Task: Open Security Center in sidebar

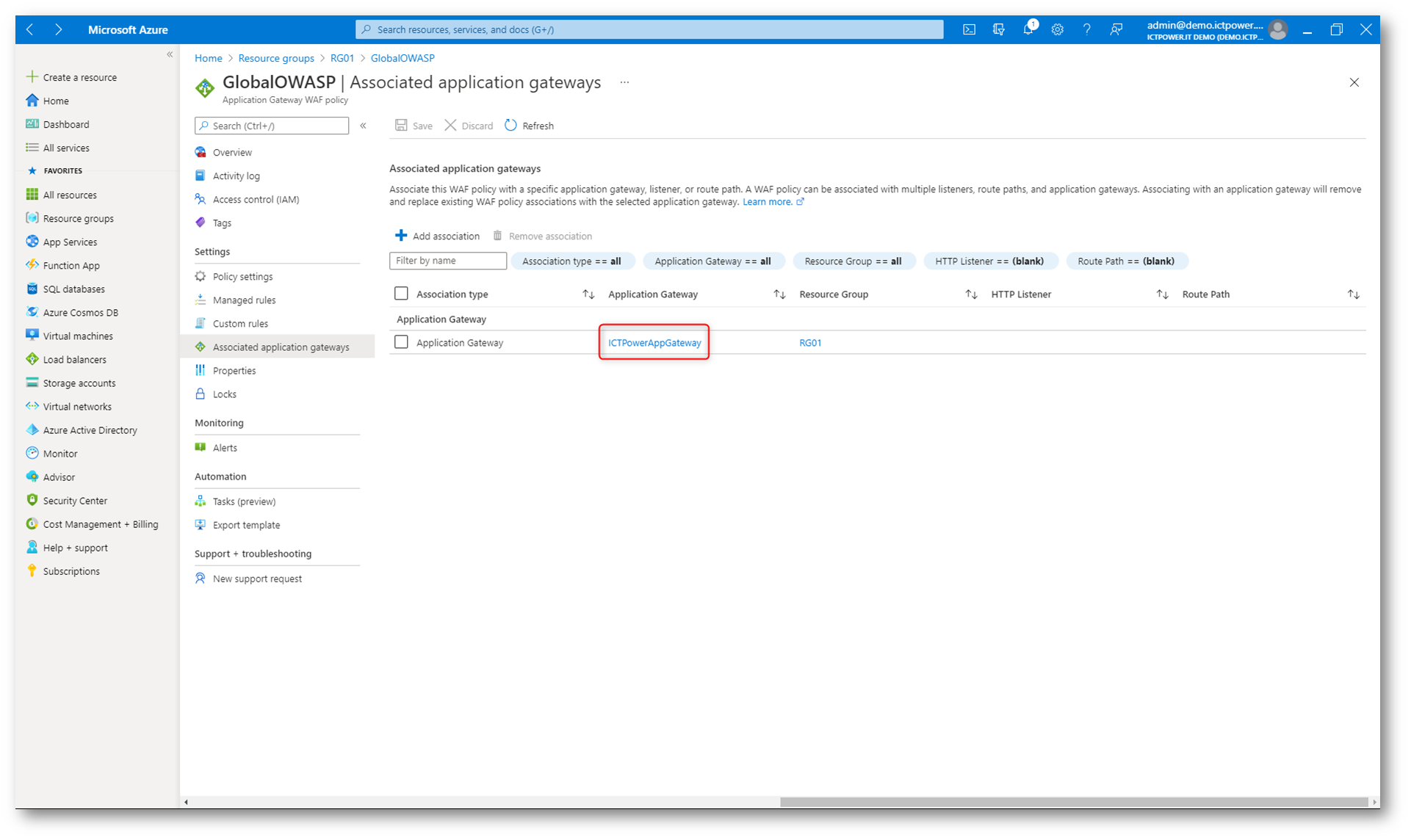Action: (74, 500)
